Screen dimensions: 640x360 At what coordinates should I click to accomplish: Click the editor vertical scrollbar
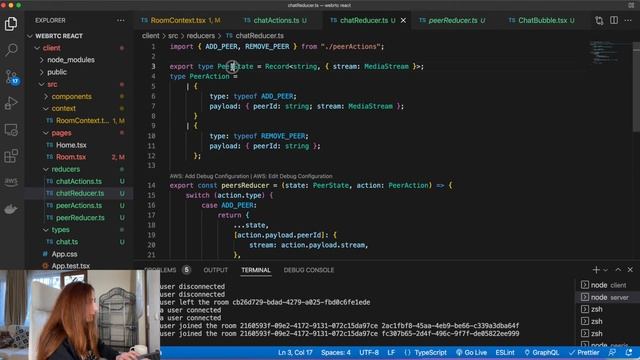click(636, 86)
